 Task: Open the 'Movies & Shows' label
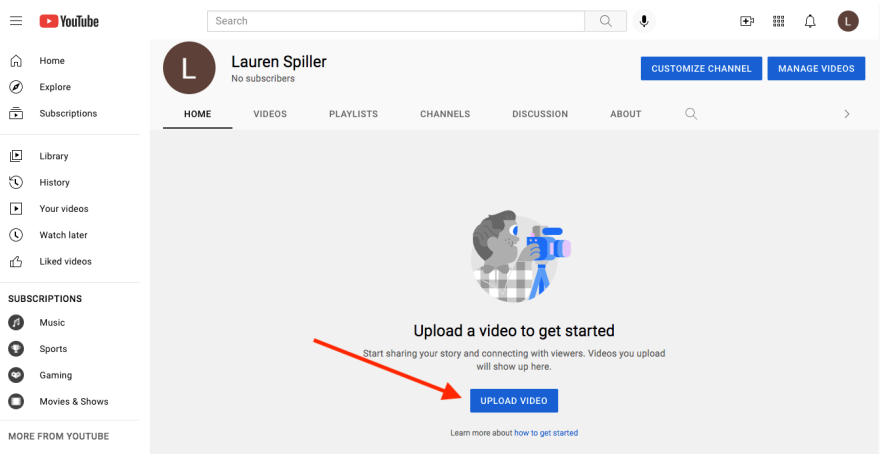[74, 402]
